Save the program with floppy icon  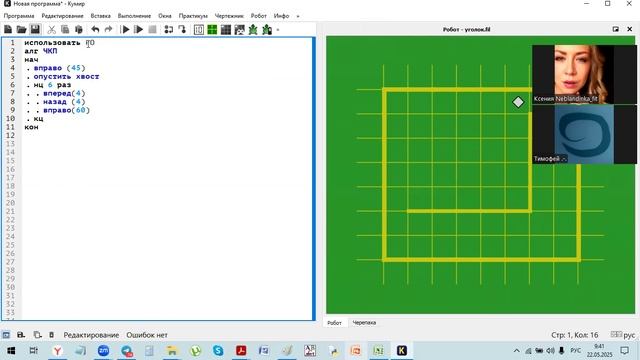click(x=35, y=29)
